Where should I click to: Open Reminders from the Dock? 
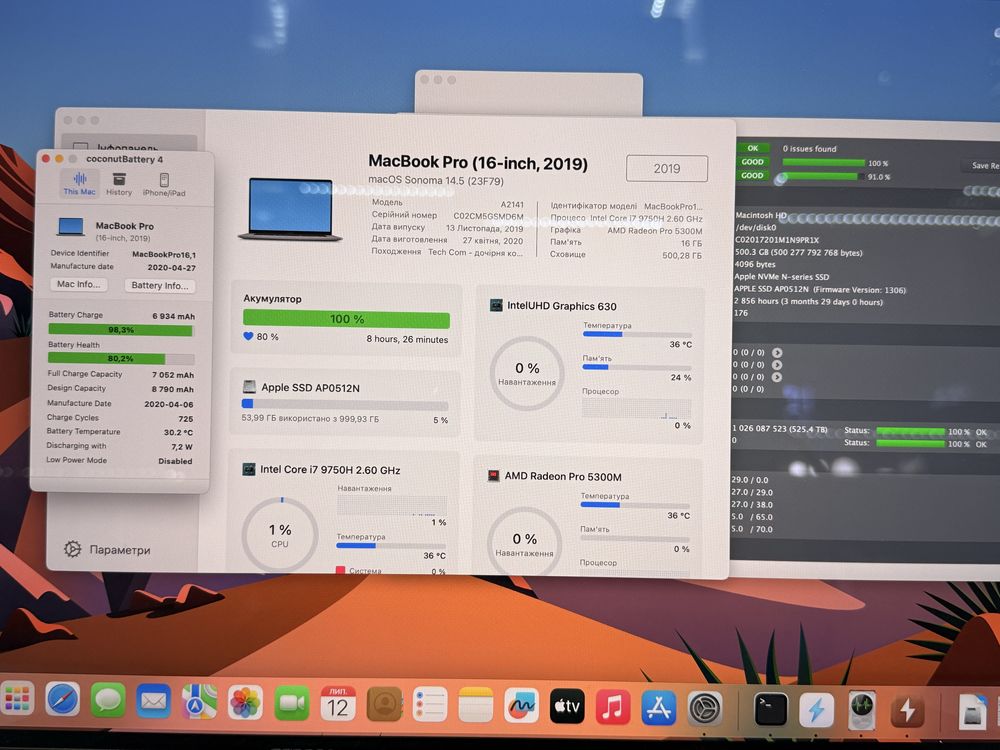[429, 705]
